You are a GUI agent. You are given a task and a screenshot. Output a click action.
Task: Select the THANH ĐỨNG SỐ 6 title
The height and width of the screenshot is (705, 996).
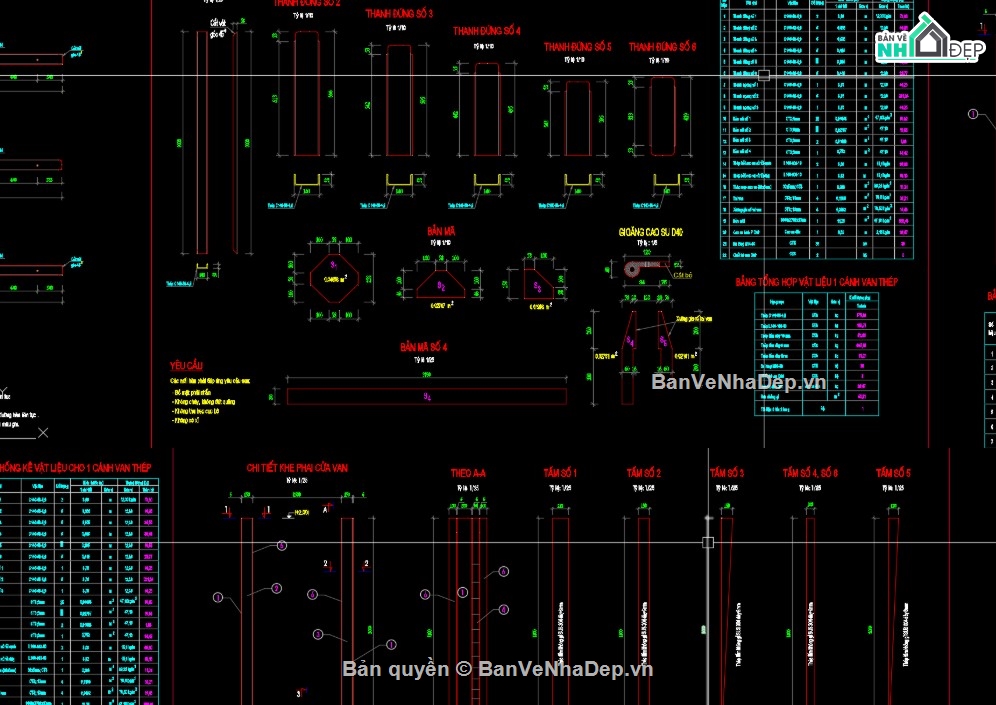(x=663, y=46)
